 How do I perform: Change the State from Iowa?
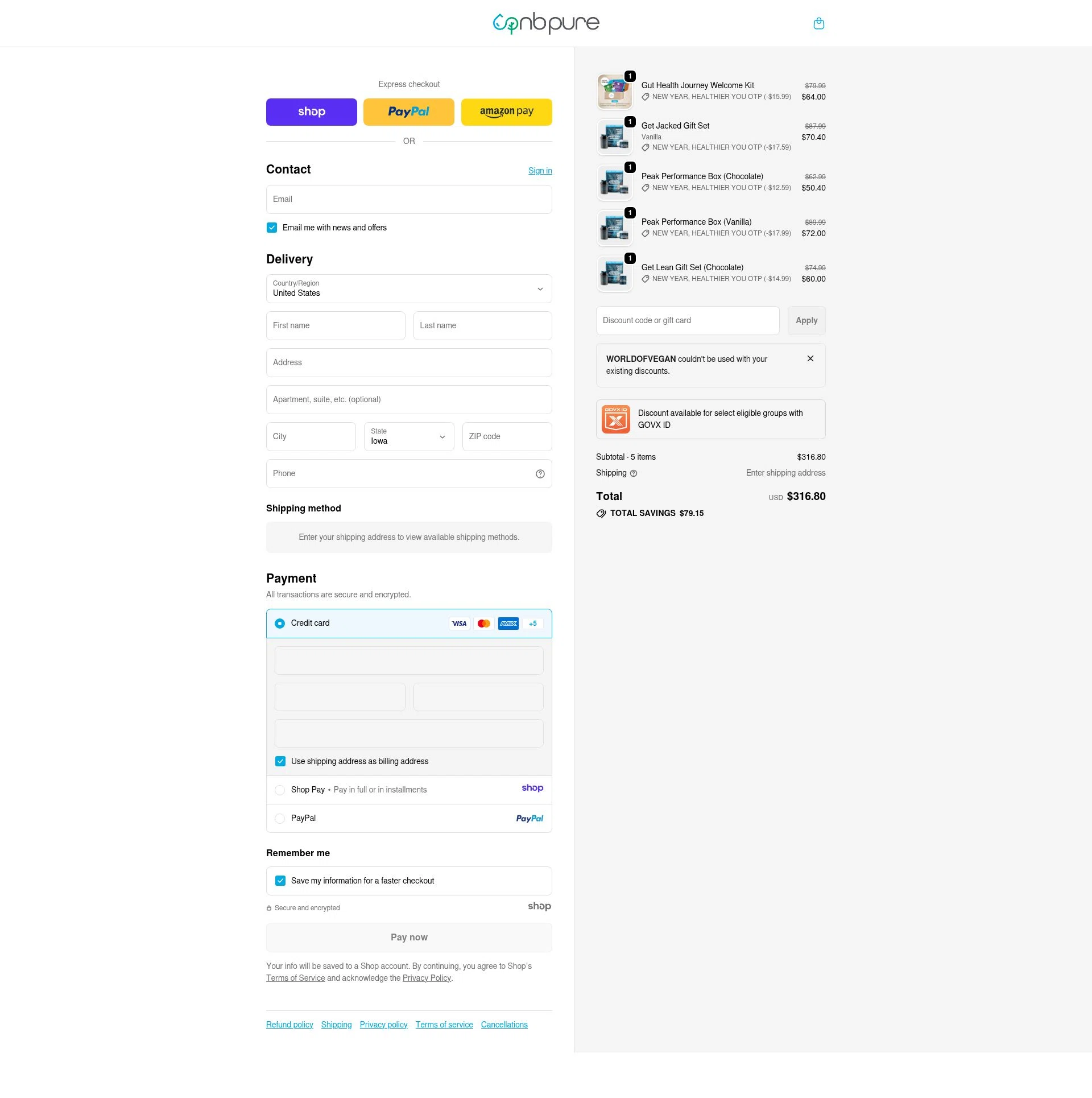click(408, 436)
